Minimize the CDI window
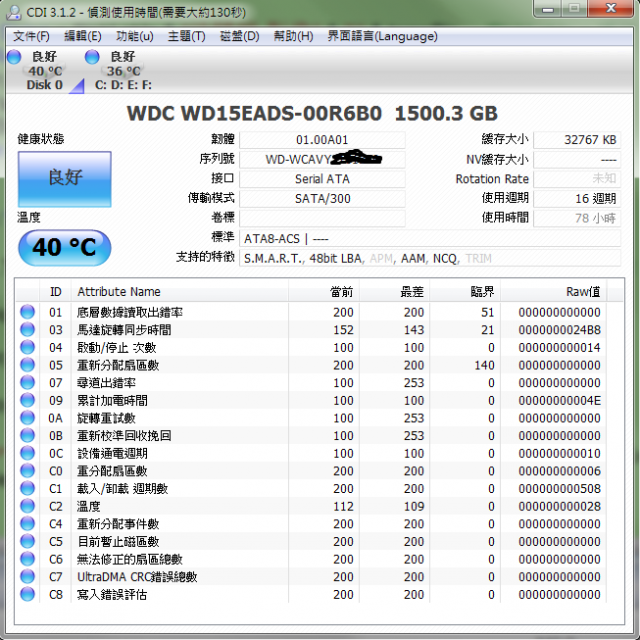The image size is (640, 640). (x=548, y=9)
